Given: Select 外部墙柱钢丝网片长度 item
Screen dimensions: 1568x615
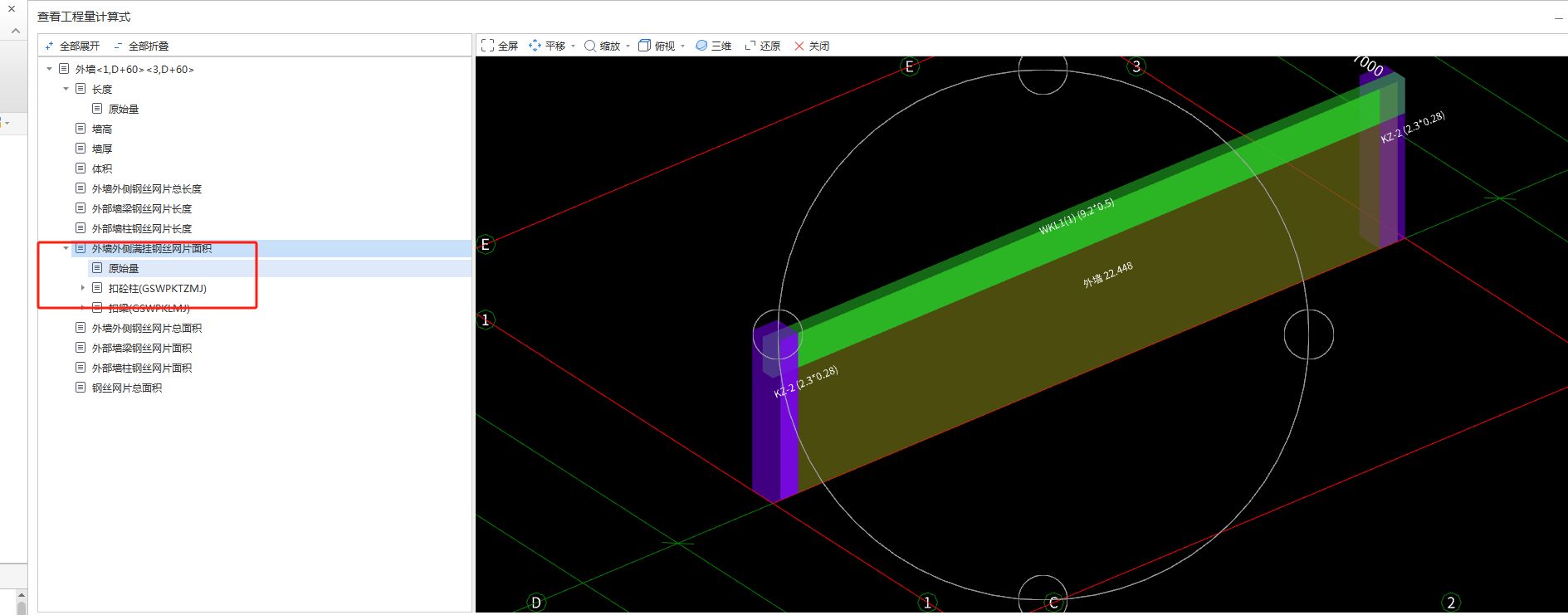Looking at the screenshot, I should tap(142, 228).
